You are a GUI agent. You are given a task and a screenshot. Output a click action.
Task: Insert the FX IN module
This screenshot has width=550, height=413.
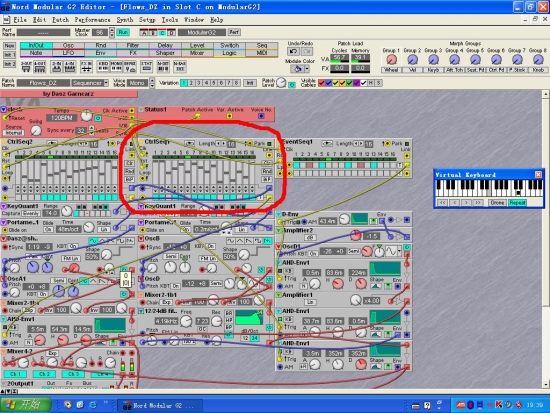(86, 67)
